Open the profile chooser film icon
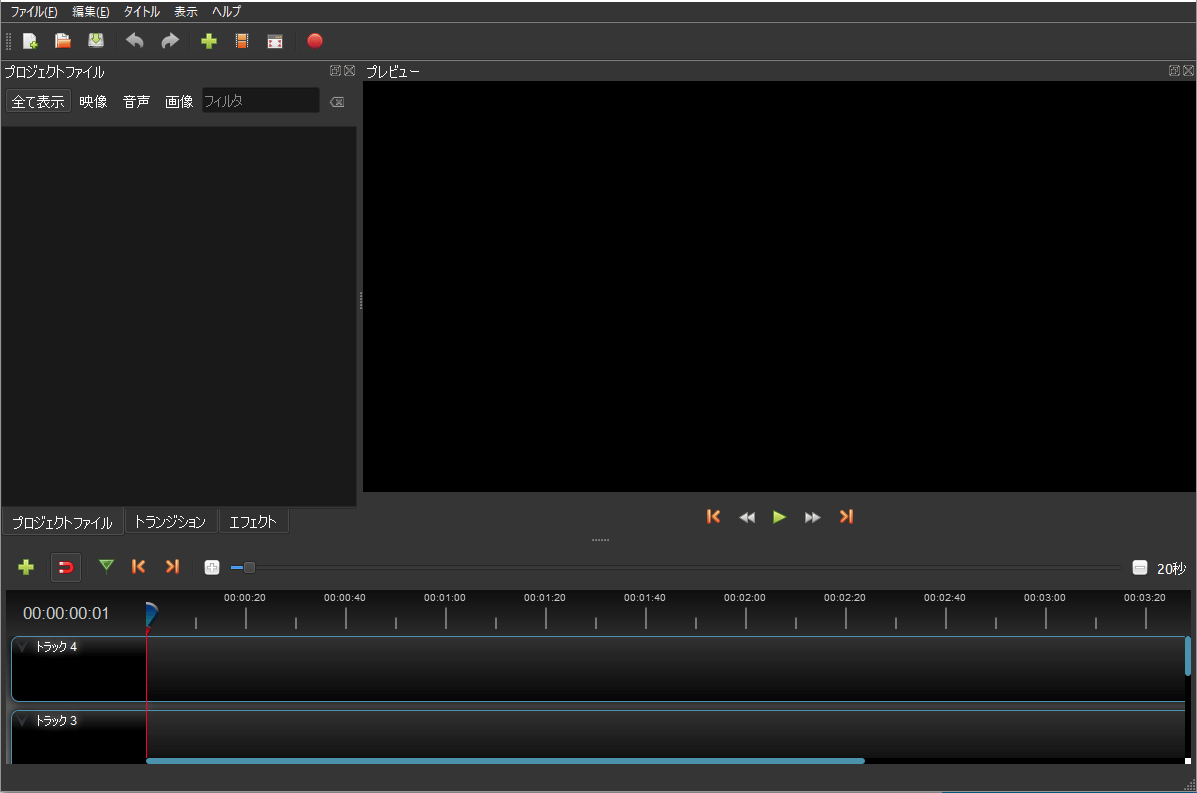This screenshot has width=1197, height=793. coord(241,41)
